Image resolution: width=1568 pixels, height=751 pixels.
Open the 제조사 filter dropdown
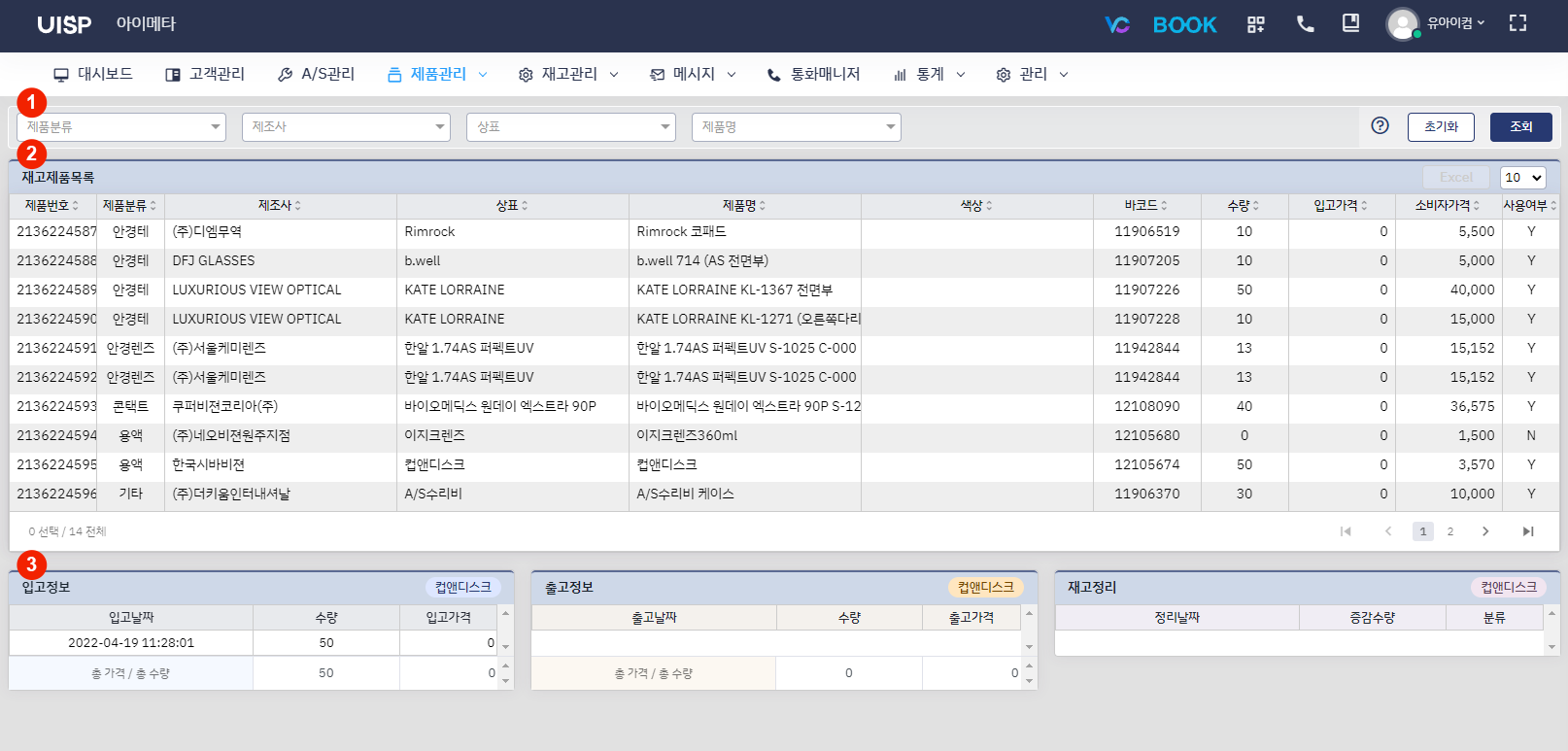pyautogui.click(x=346, y=127)
